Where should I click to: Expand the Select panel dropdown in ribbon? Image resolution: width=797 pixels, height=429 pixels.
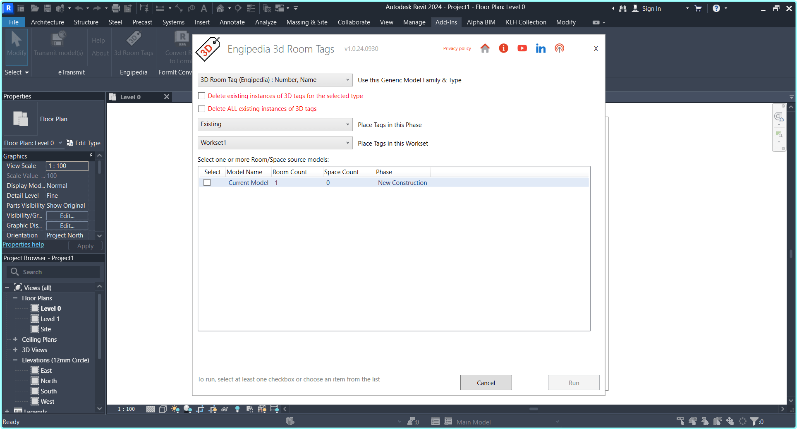16,72
